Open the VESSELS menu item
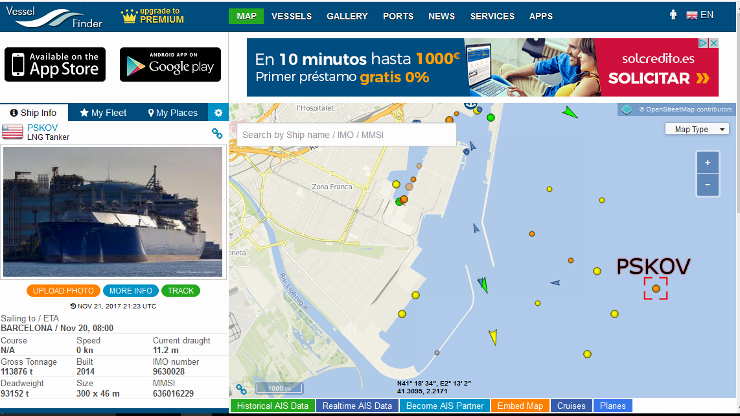 [291, 16]
